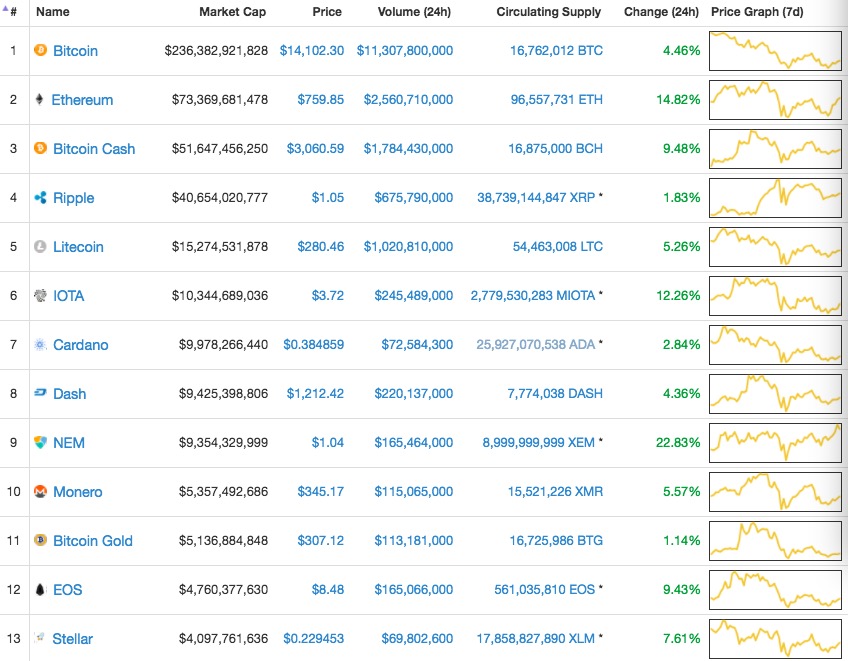The image size is (848, 661).
Task: Click the Monero logo icon
Action: 40,492
